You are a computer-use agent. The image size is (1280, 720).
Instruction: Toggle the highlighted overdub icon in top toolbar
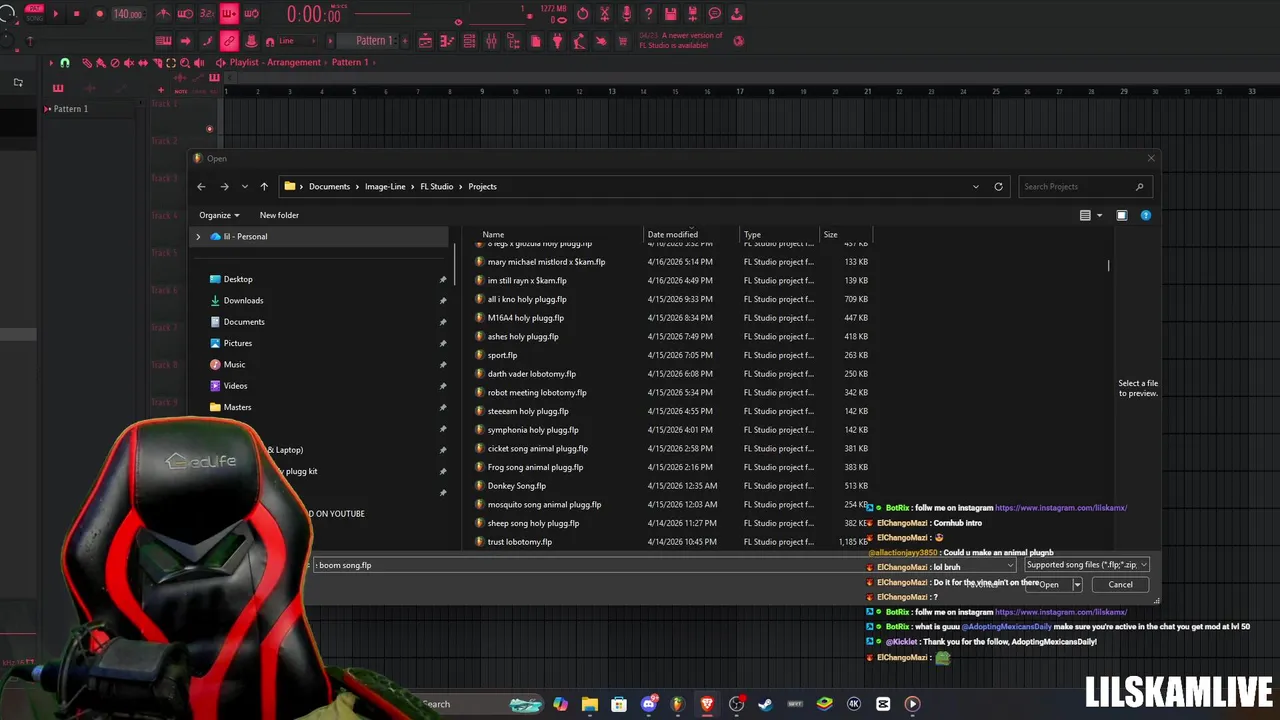pos(229,14)
